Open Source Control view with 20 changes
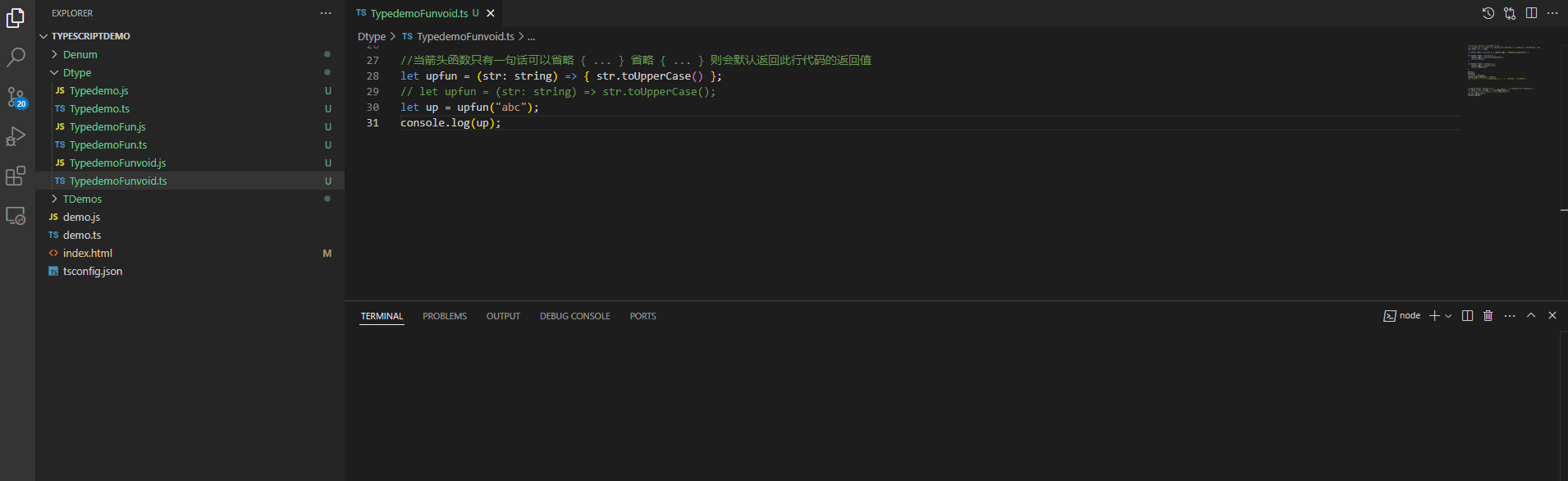Image resolution: width=1568 pixels, height=481 pixels. tap(16, 97)
